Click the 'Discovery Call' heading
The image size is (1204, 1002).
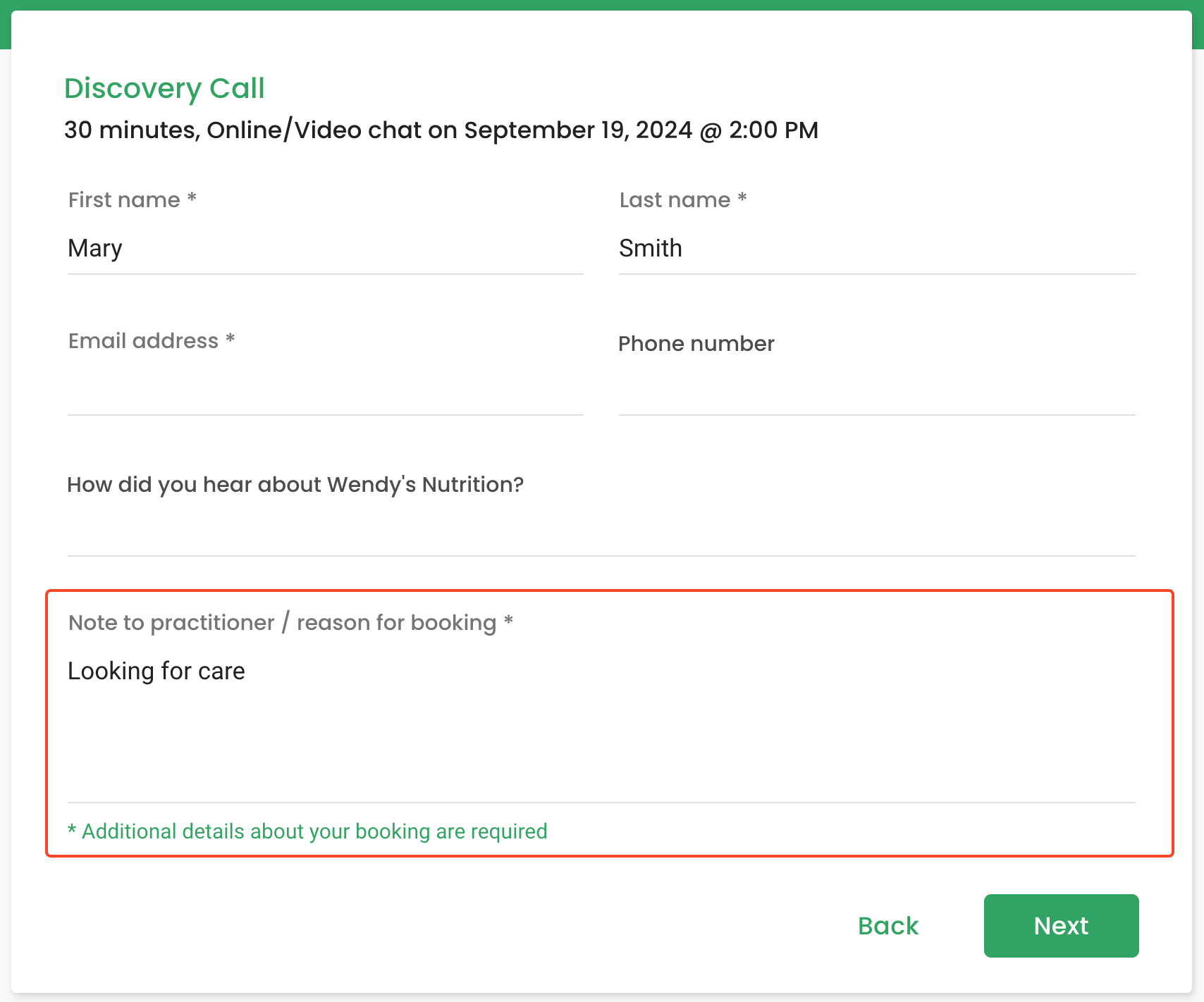tap(164, 88)
